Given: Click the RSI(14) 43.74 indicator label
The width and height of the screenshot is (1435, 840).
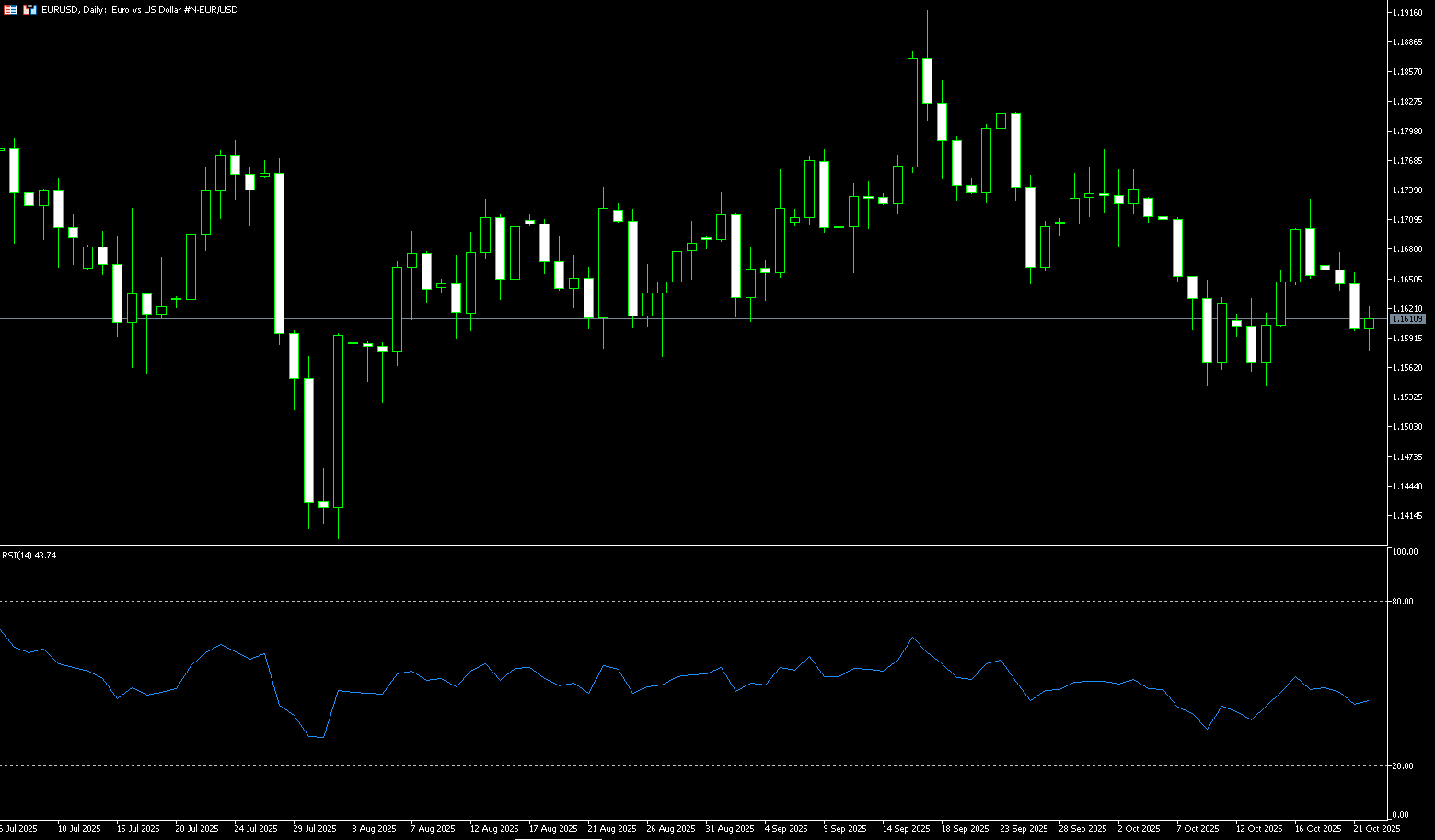Looking at the screenshot, I should point(29,556).
